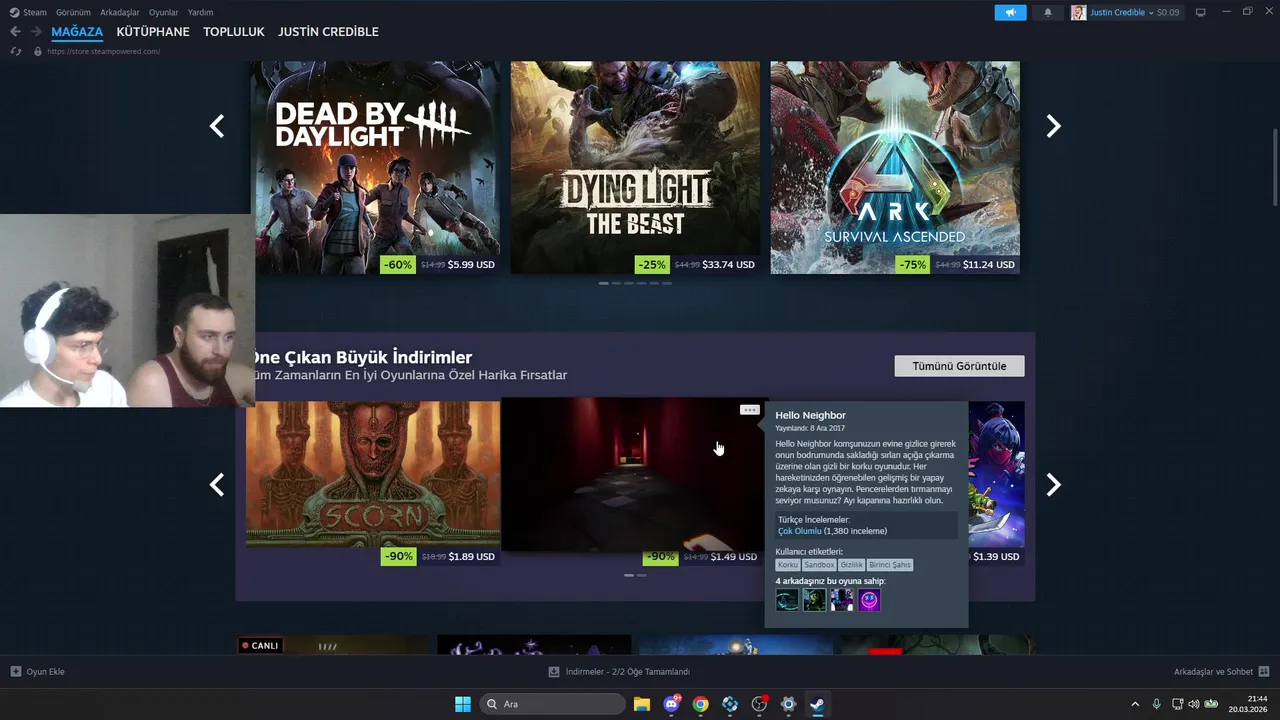Open the Oyunlar menu
Screen dimensions: 1280x720
(164, 12)
